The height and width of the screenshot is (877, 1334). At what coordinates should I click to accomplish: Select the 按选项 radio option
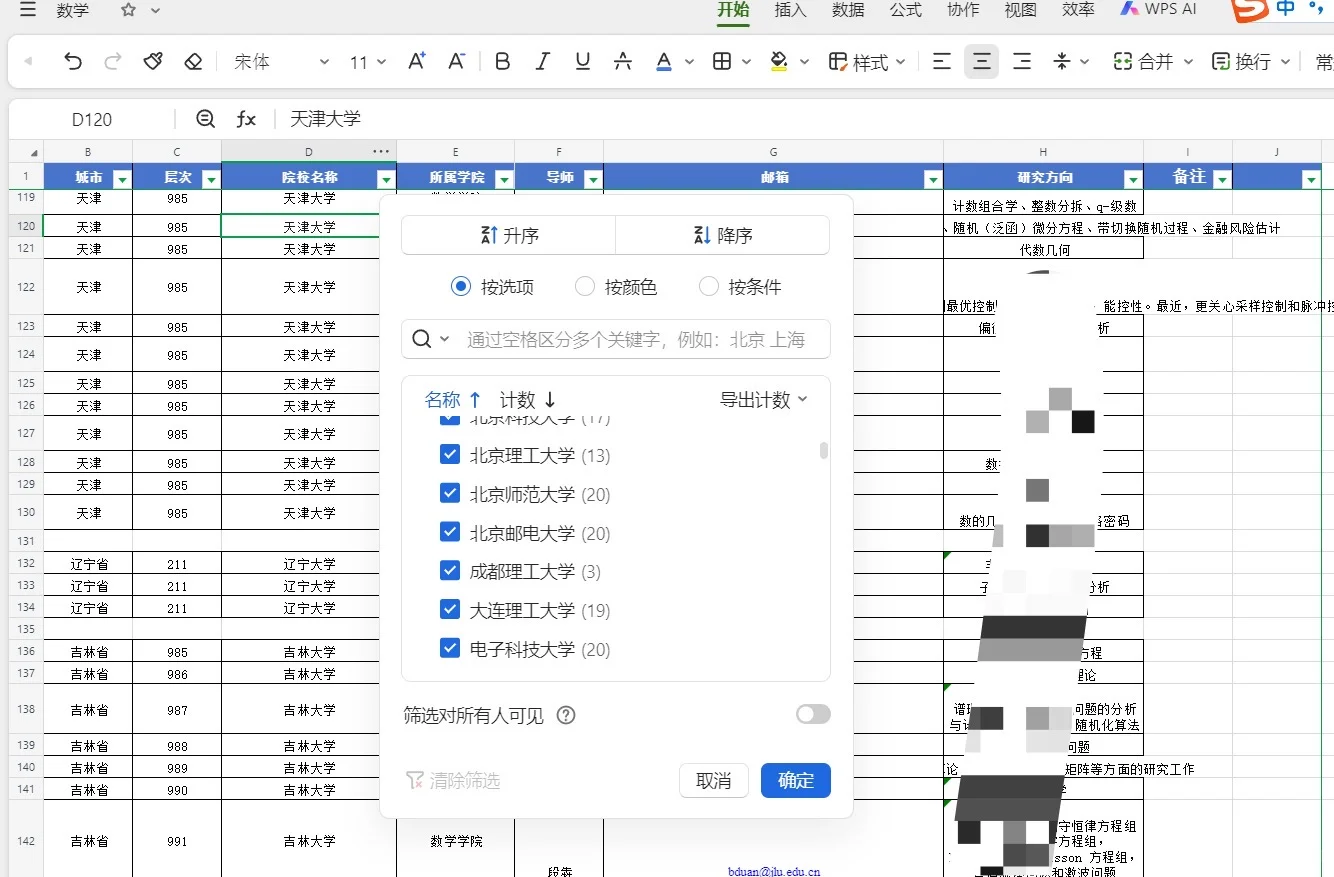[460, 287]
